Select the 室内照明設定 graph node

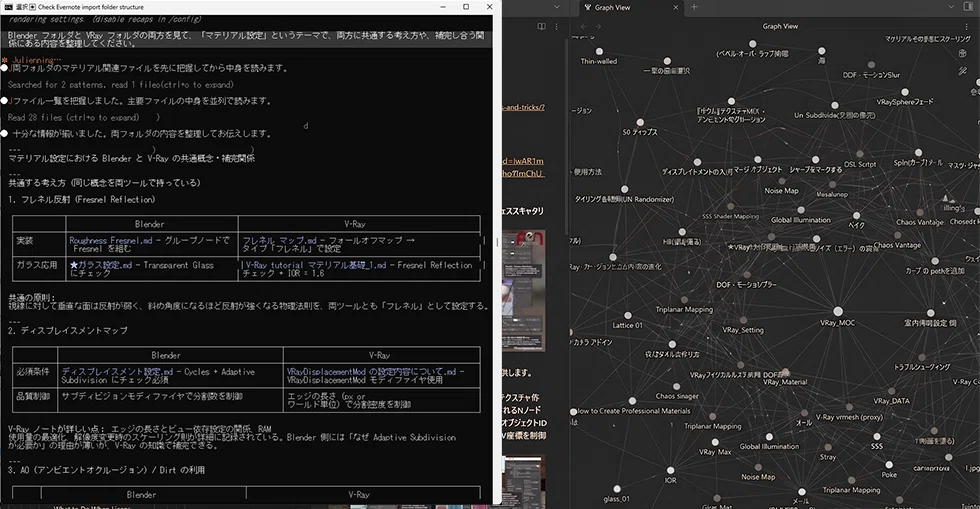click(930, 313)
